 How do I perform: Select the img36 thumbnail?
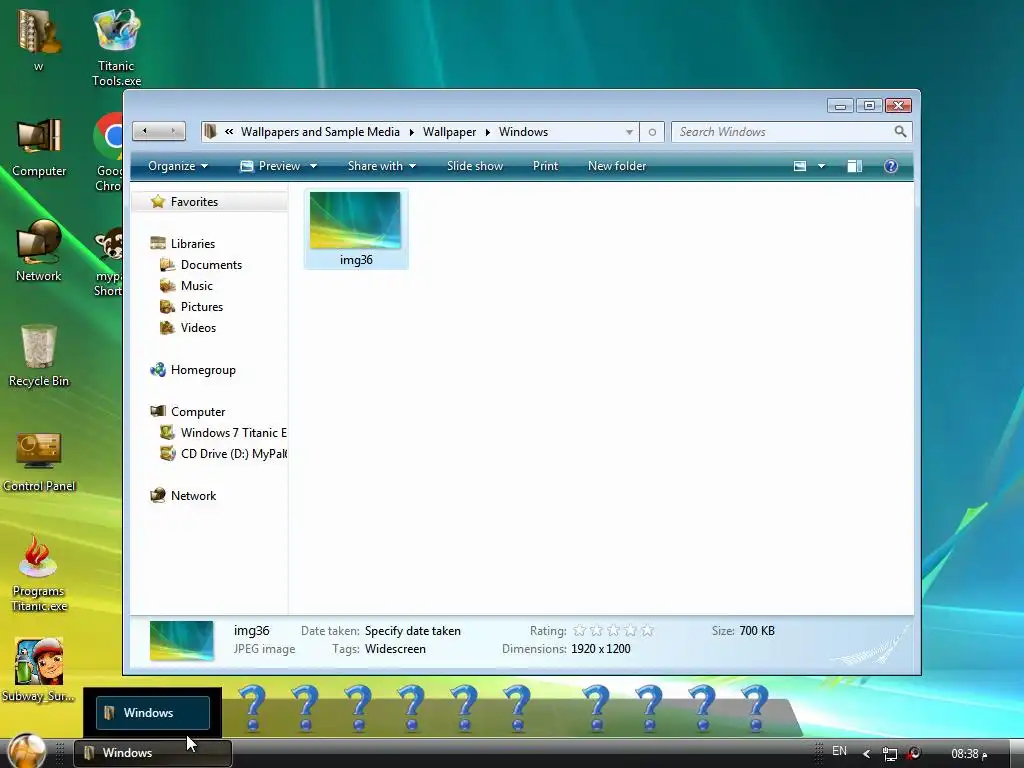click(x=356, y=229)
